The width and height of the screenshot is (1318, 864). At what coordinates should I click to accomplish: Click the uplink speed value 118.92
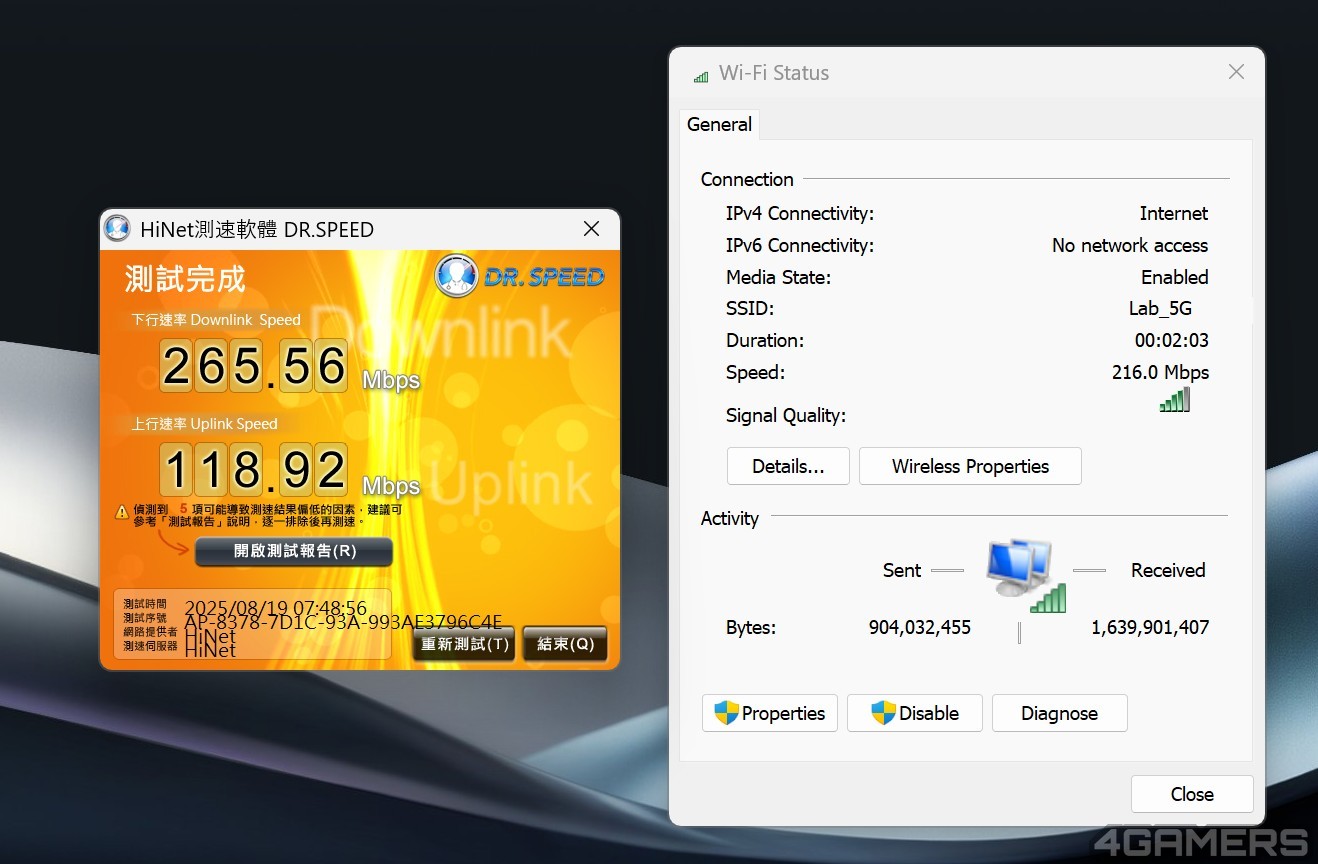254,470
